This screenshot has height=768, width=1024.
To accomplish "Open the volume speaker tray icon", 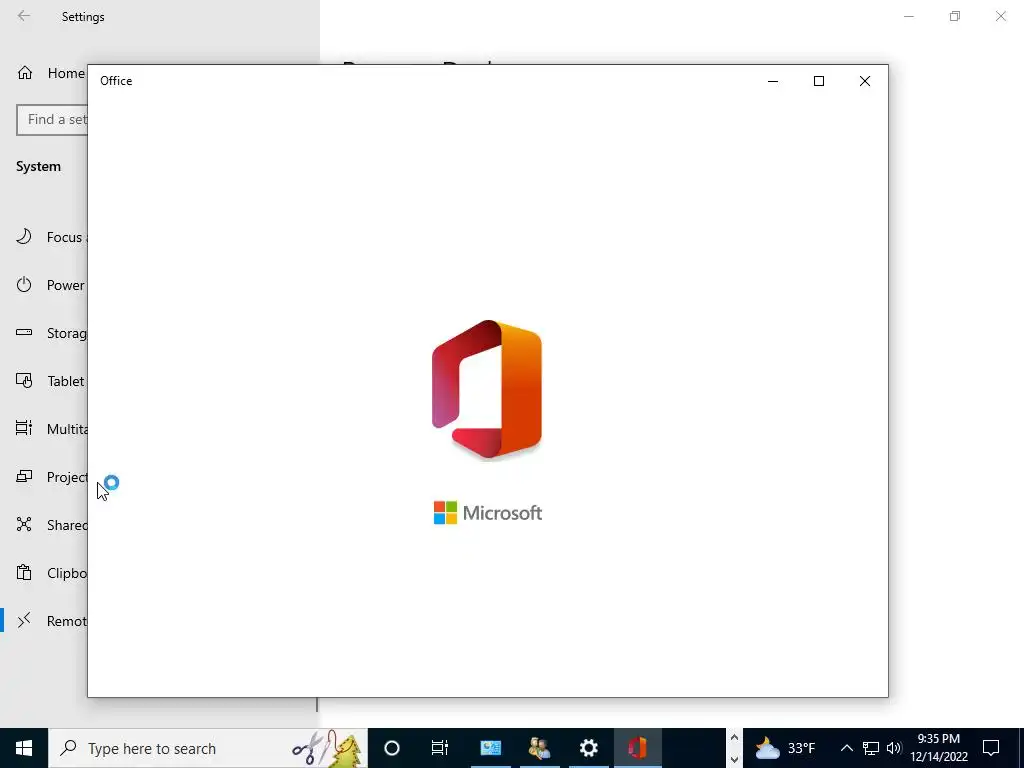I will pyautogui.click(x=894, y=748).
